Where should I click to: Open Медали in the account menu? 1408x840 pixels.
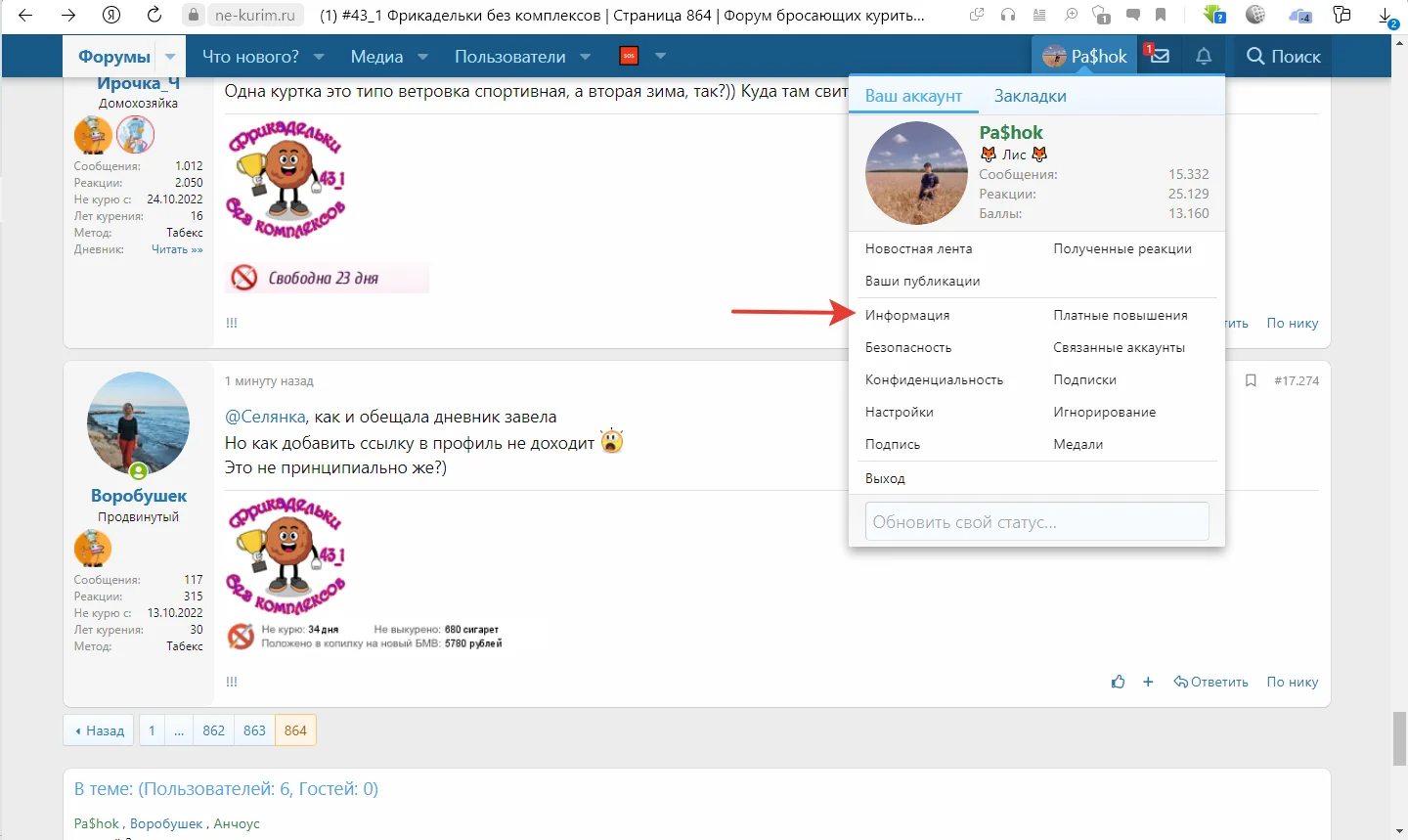point(1078,444)
